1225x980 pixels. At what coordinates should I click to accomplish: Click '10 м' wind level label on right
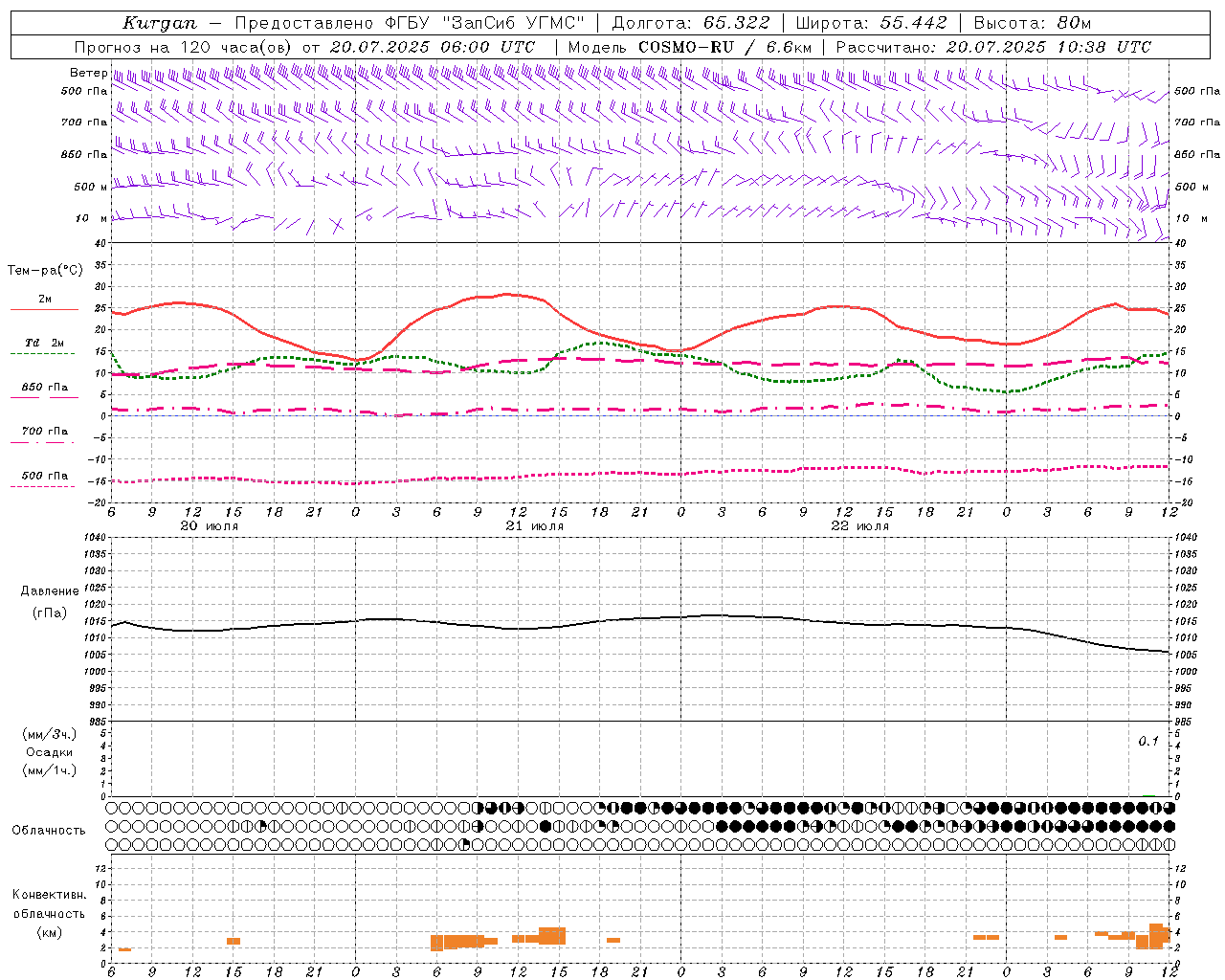coord(1190,218)
